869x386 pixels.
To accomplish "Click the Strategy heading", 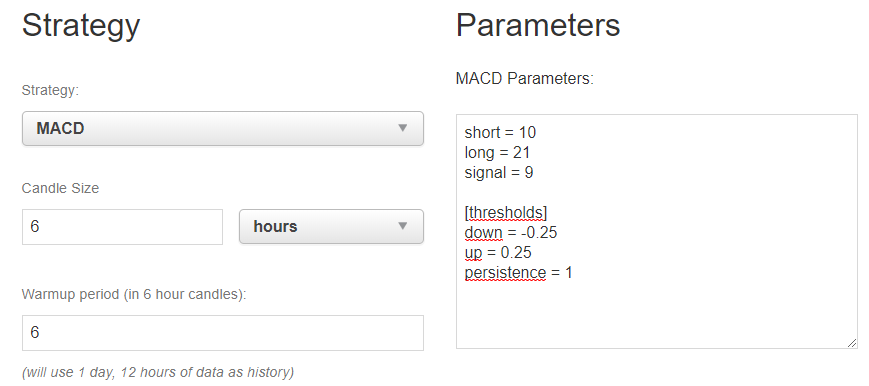I will (81, 26).
